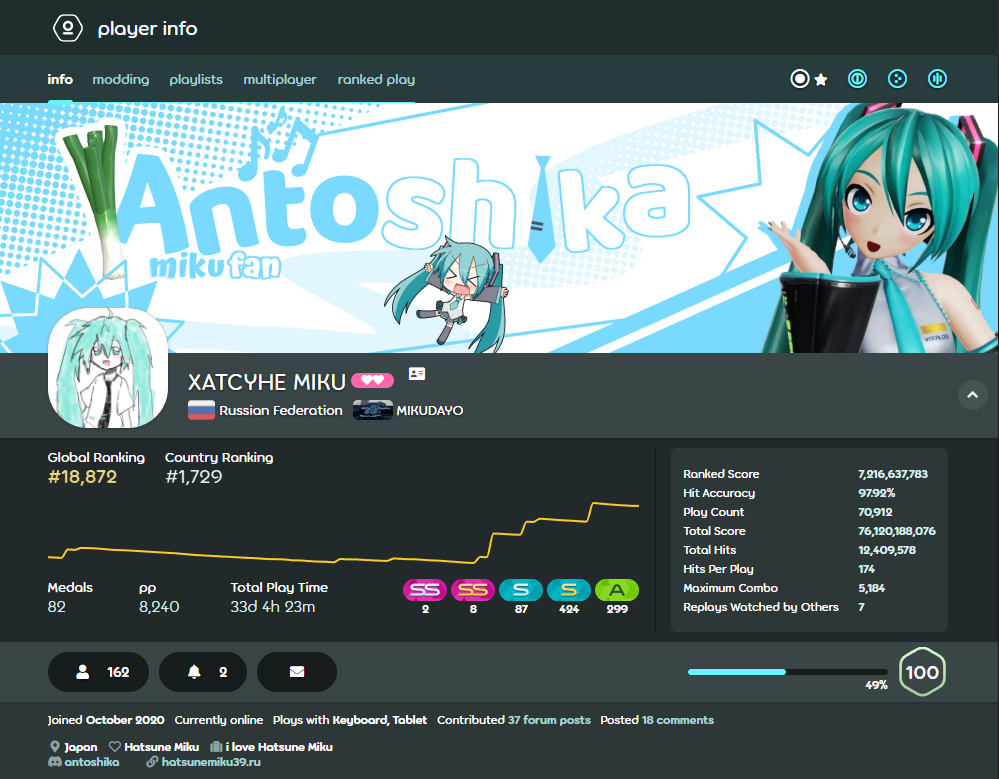999x779 pixels.
Task: Click the green A grade badge
Action: (x=617, y=590)
